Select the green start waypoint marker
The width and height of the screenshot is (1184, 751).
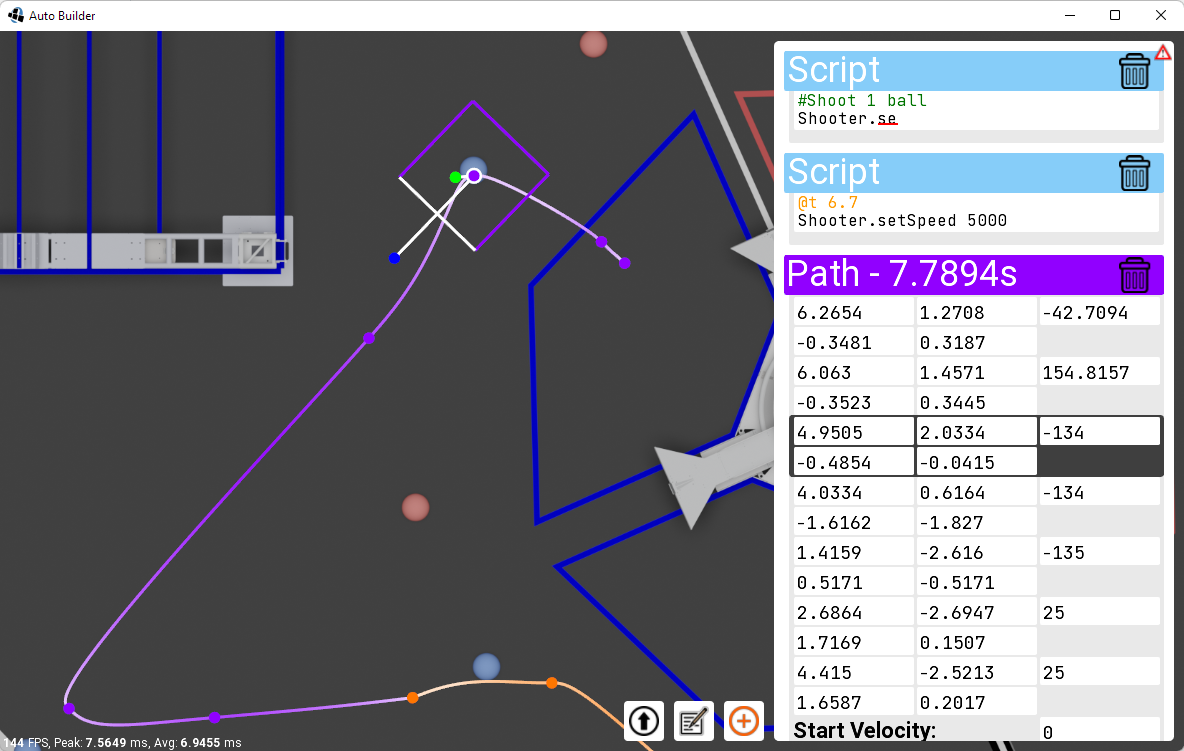[456, 177]
